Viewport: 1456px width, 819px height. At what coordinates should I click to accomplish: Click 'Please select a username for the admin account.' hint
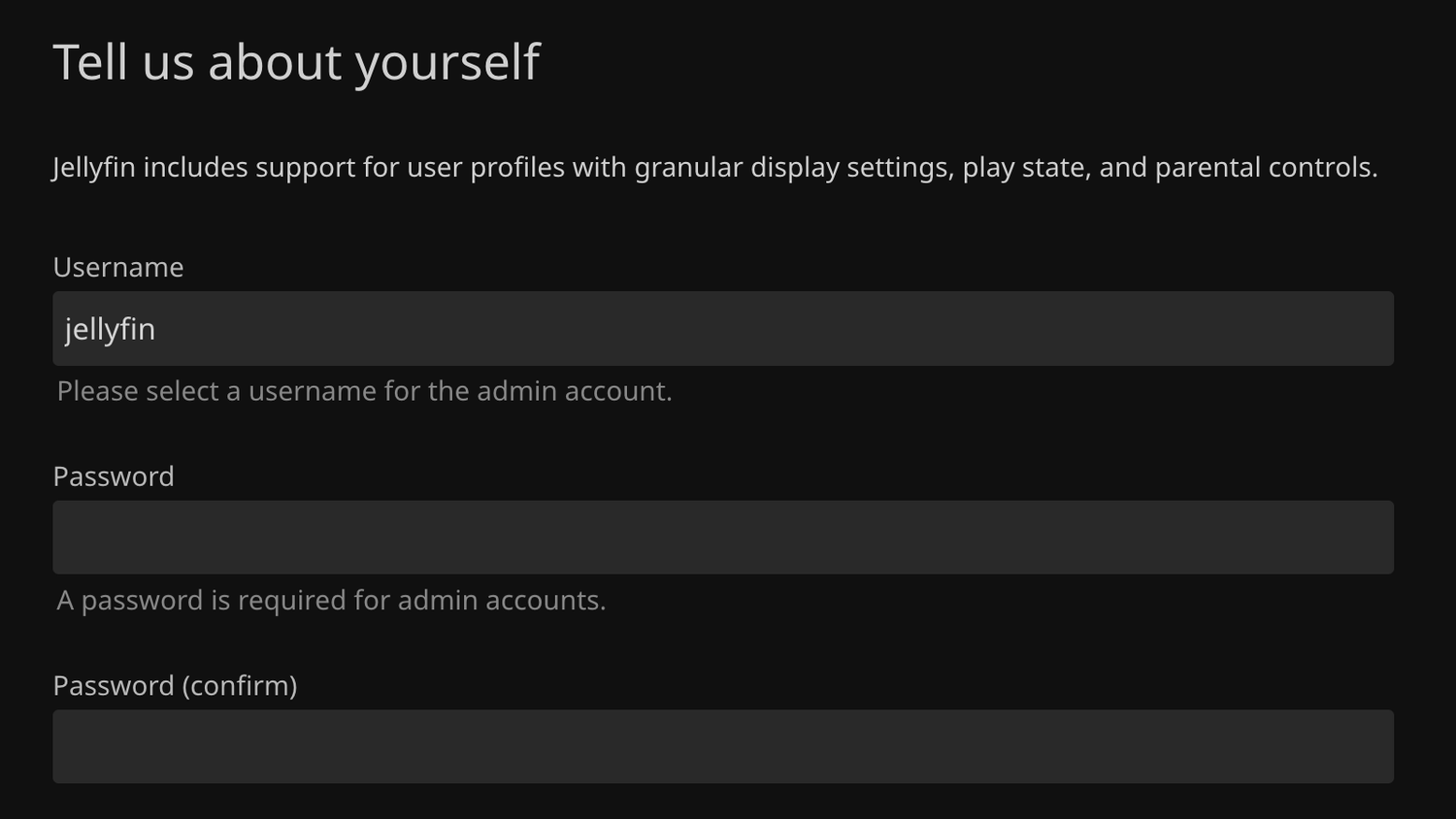[365, 391]
